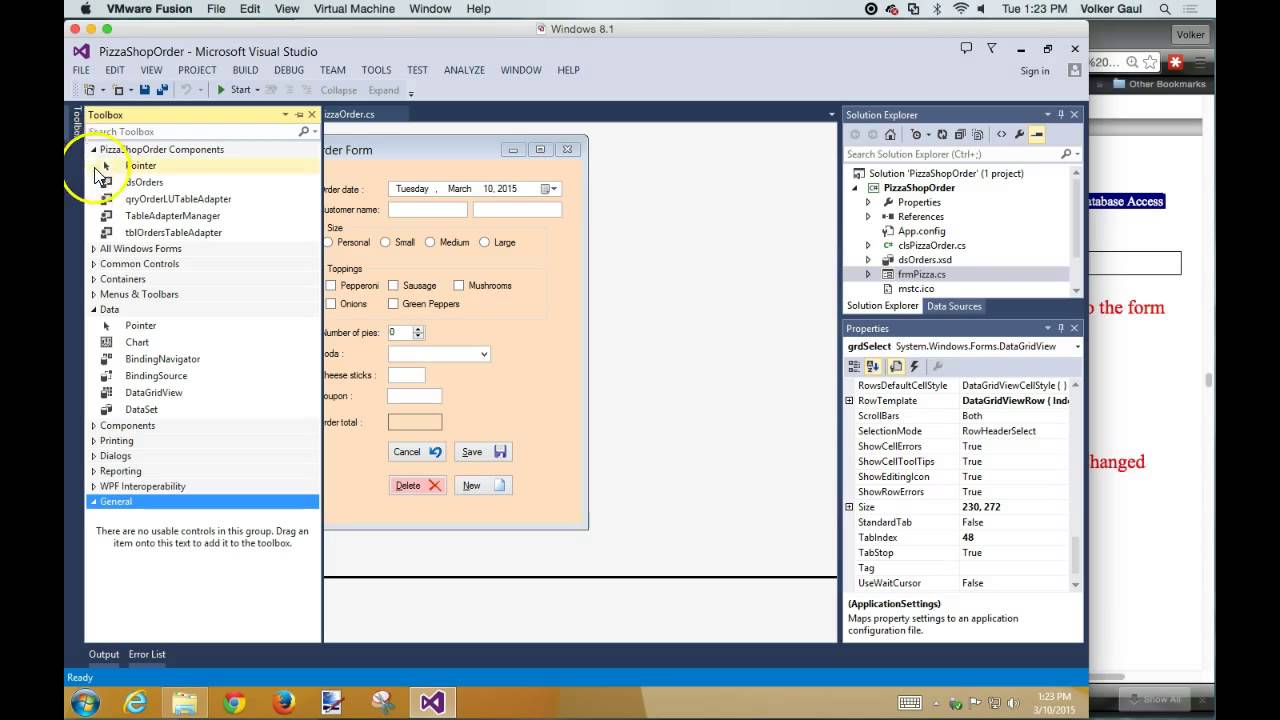Click the Save All toolbar icon
Viewport: 1280px width, 720px height.
click(162, 90)
